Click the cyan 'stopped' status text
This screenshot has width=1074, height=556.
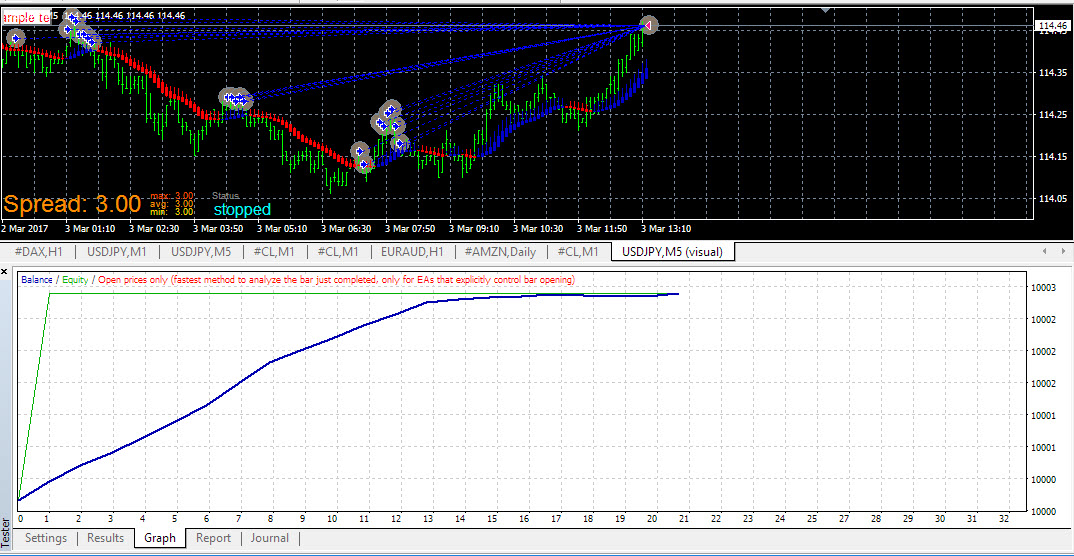click(242, 210)
